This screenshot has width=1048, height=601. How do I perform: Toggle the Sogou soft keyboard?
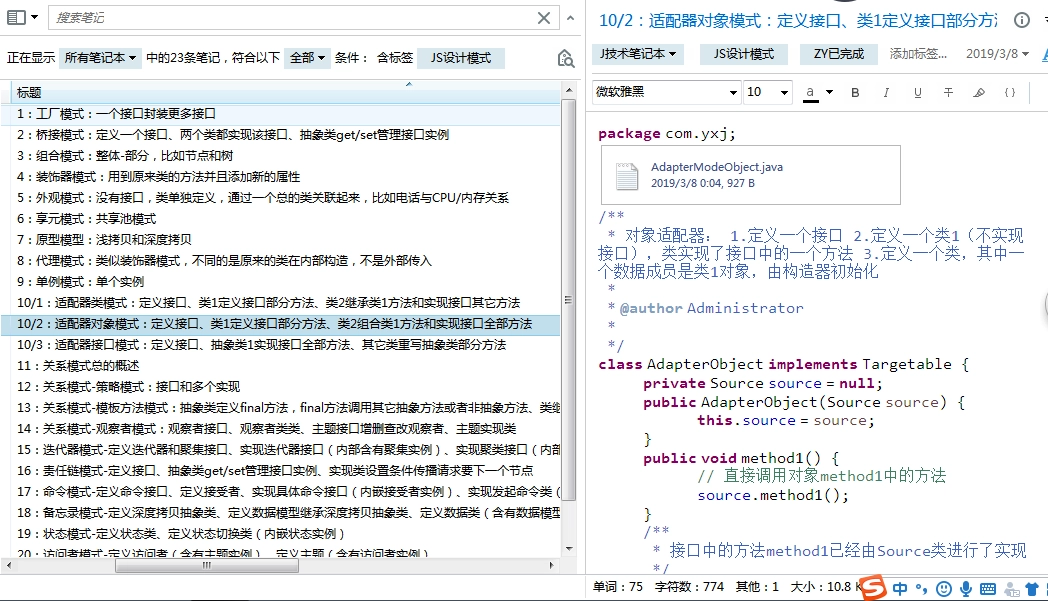coord(987,587)
